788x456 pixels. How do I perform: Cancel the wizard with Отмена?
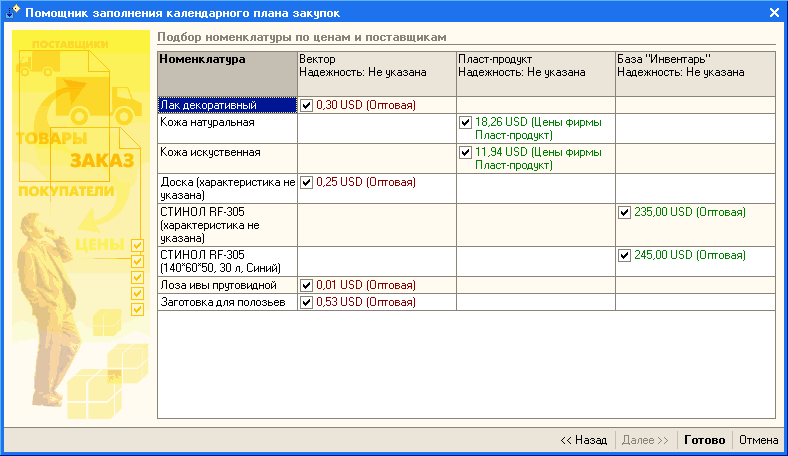coord(758,440)
